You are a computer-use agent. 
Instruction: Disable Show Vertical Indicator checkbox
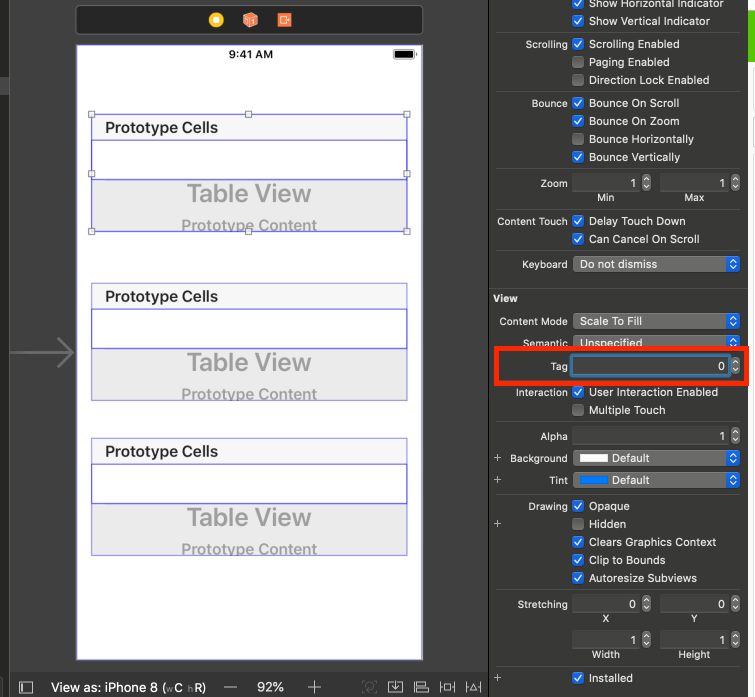tap(578, 21)
